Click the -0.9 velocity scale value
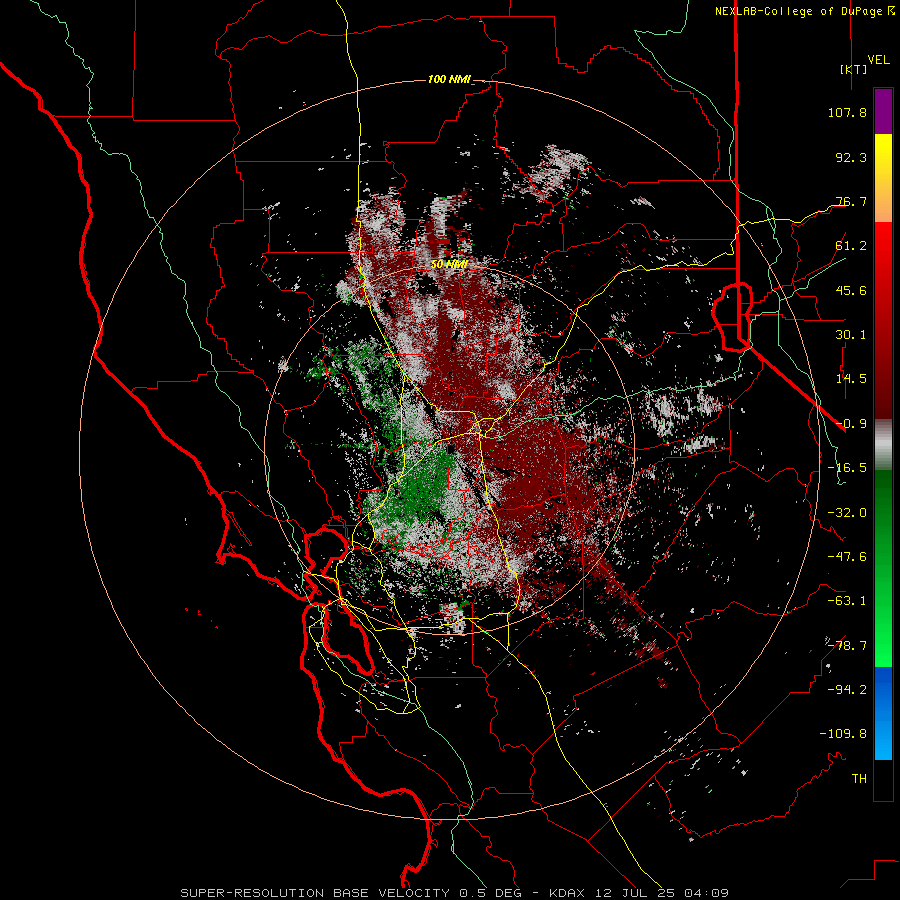The image size is (900, 900). (x=851, y=424)
